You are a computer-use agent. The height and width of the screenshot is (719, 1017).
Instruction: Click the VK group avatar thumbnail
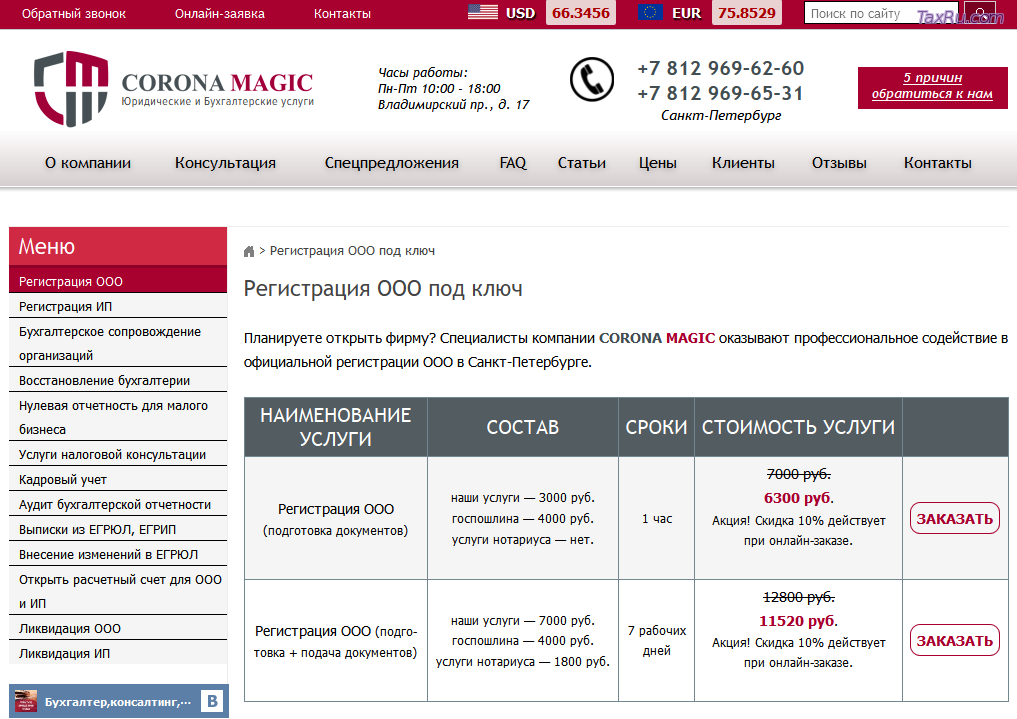tap(26, 701)
